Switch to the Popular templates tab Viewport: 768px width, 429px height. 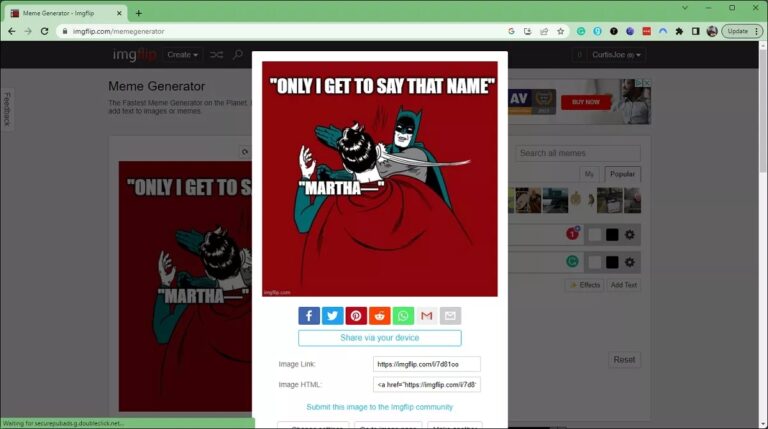(623, 174)
